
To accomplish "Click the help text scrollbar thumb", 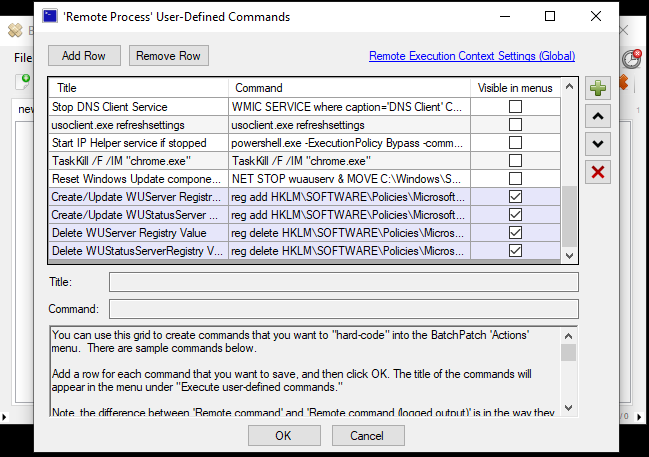I will click(568, 352).
